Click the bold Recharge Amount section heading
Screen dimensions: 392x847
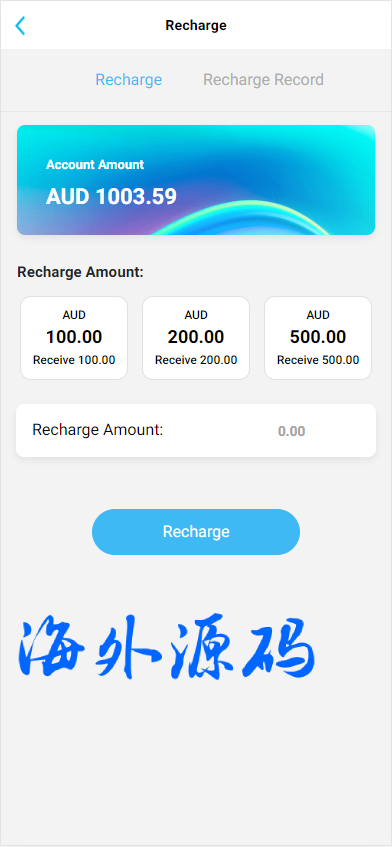pos(80,272)
